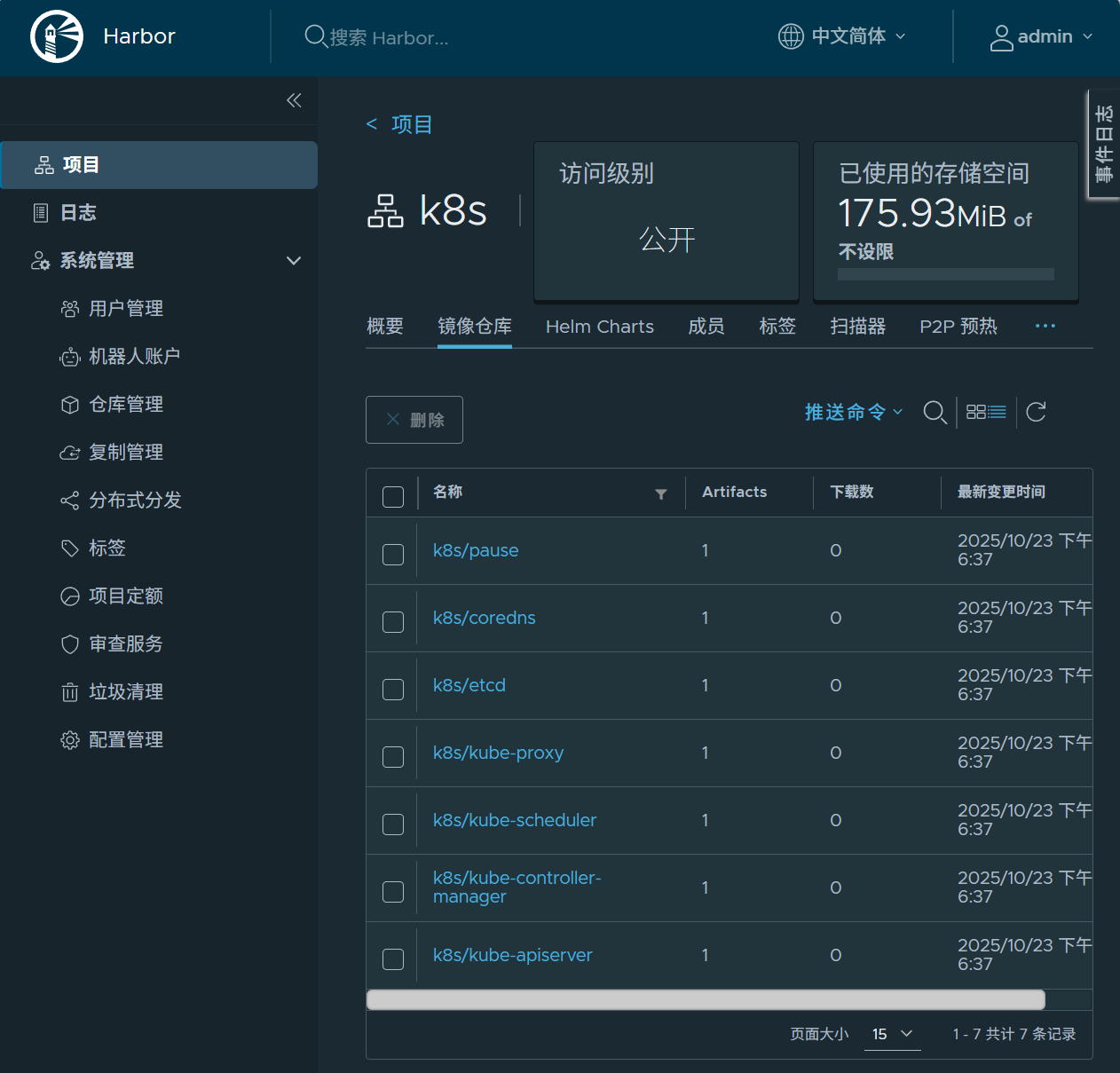
Task: Check the k8s/coredns row checkbox
Action: (393, 622)
